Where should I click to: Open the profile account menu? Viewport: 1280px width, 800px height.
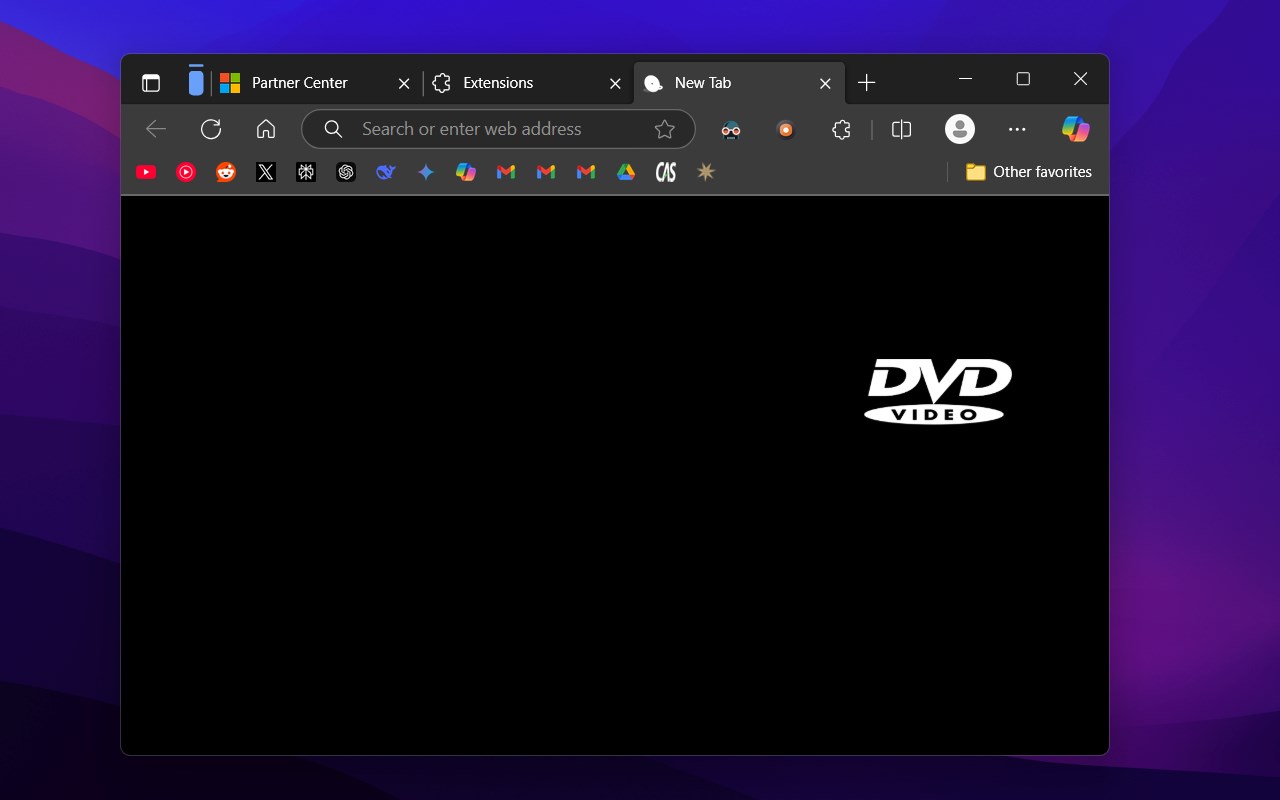coord(960,129)
